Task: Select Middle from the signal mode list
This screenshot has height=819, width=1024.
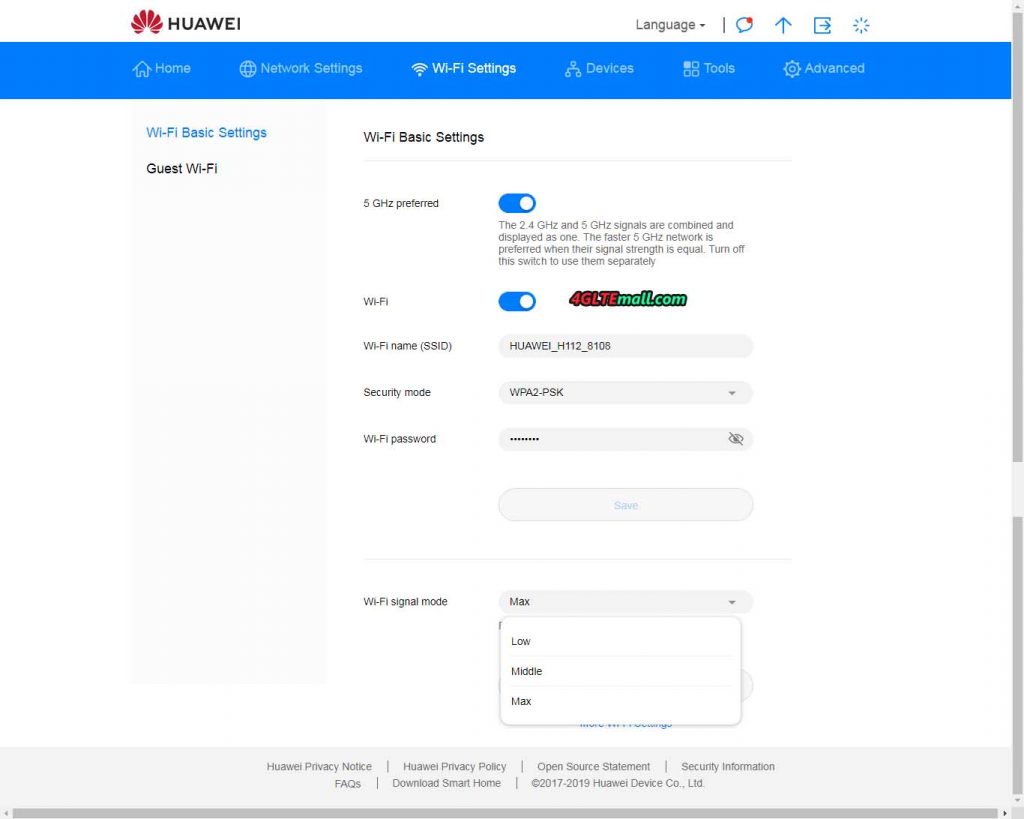Action: click(526, 671)
